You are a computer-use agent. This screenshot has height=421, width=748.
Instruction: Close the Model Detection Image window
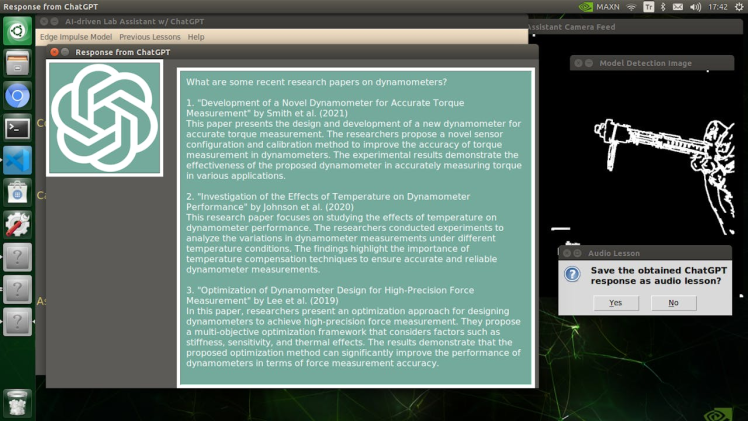[578, 63]
